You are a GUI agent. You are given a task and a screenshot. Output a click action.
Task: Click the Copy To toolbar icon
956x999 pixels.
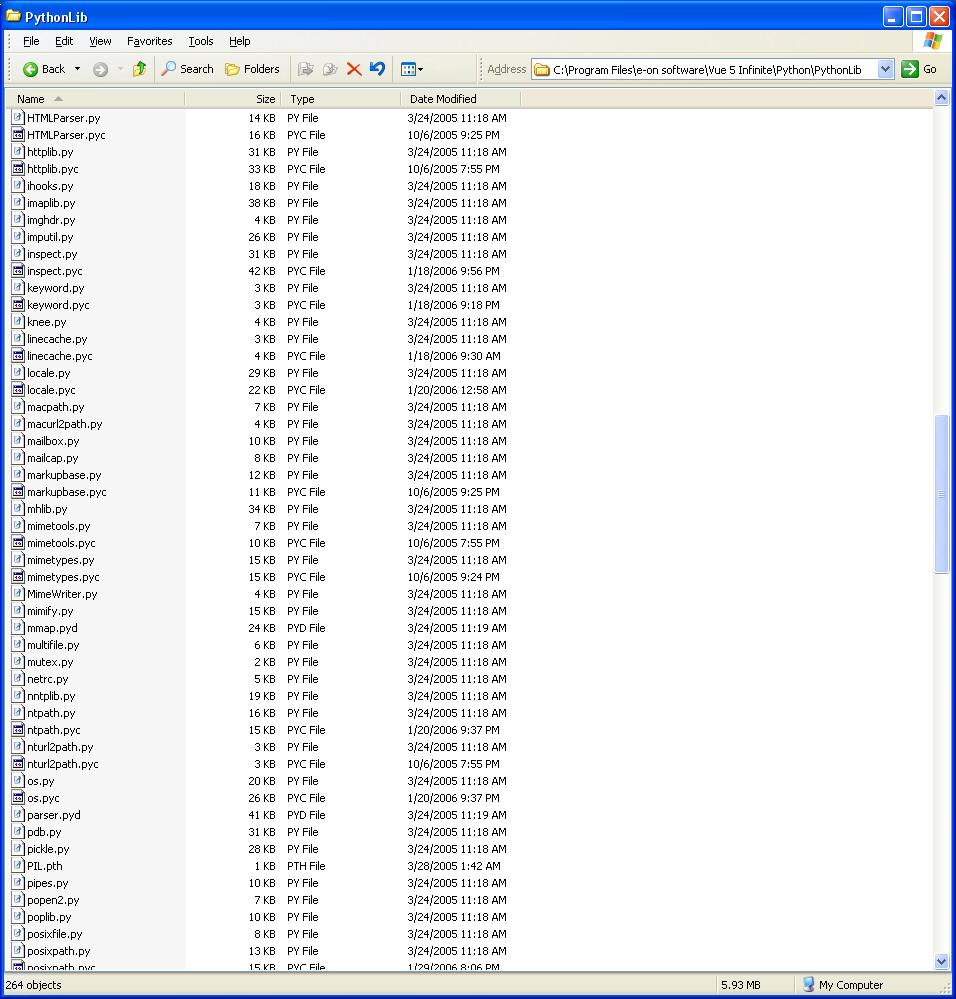coord(330,69)
